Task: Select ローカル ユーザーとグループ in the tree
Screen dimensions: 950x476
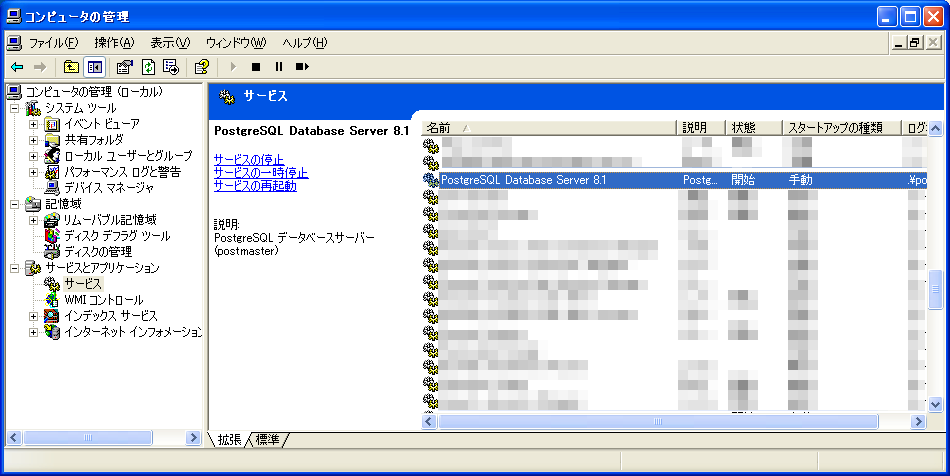Action: coord(128,156)
